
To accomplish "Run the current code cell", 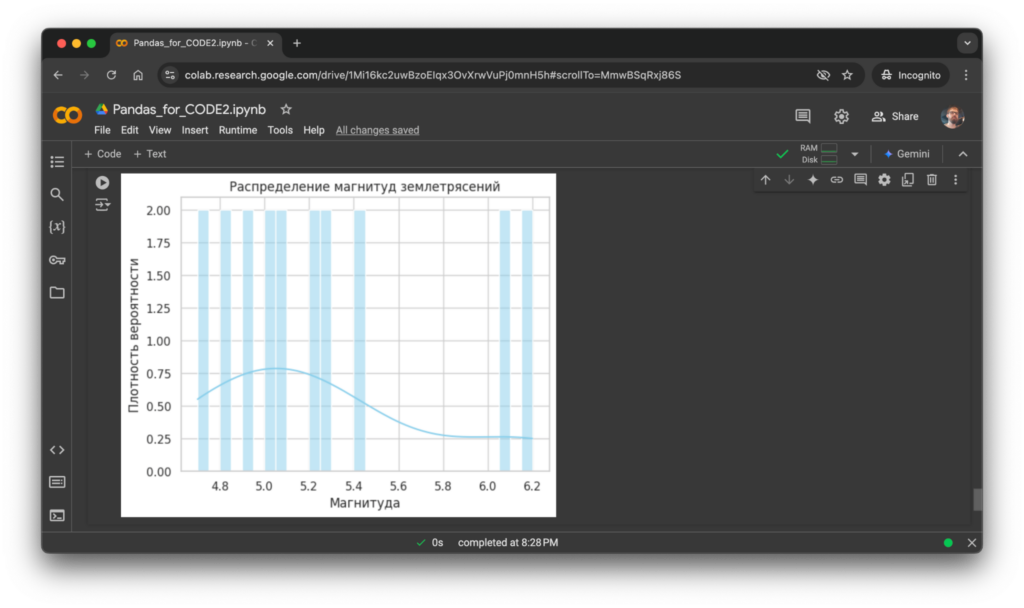I will [101, 182].
